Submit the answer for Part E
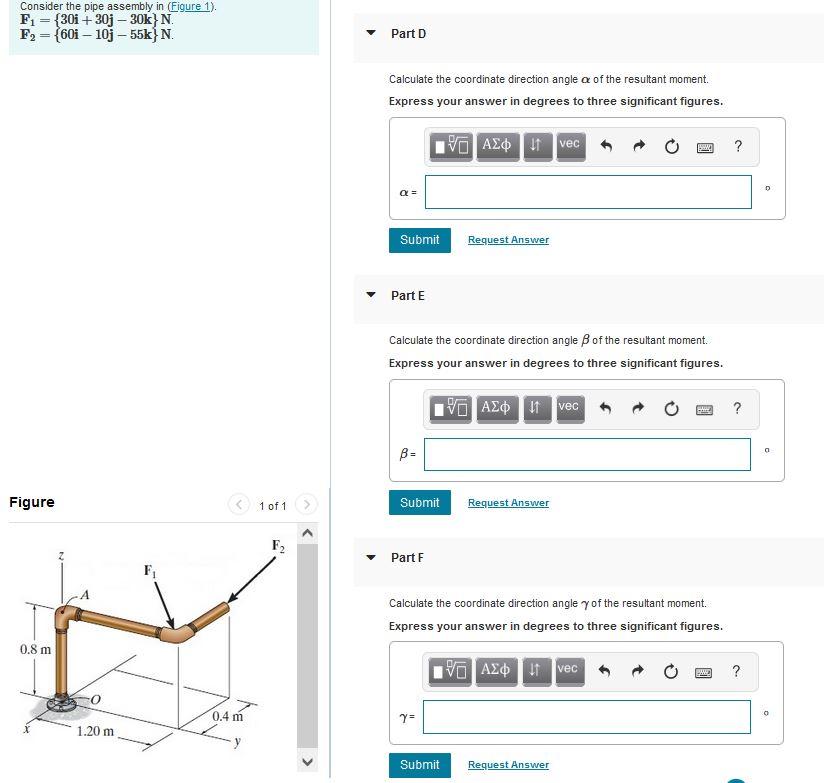Viewport: 824px width, 783px height. tap(419, 502)
